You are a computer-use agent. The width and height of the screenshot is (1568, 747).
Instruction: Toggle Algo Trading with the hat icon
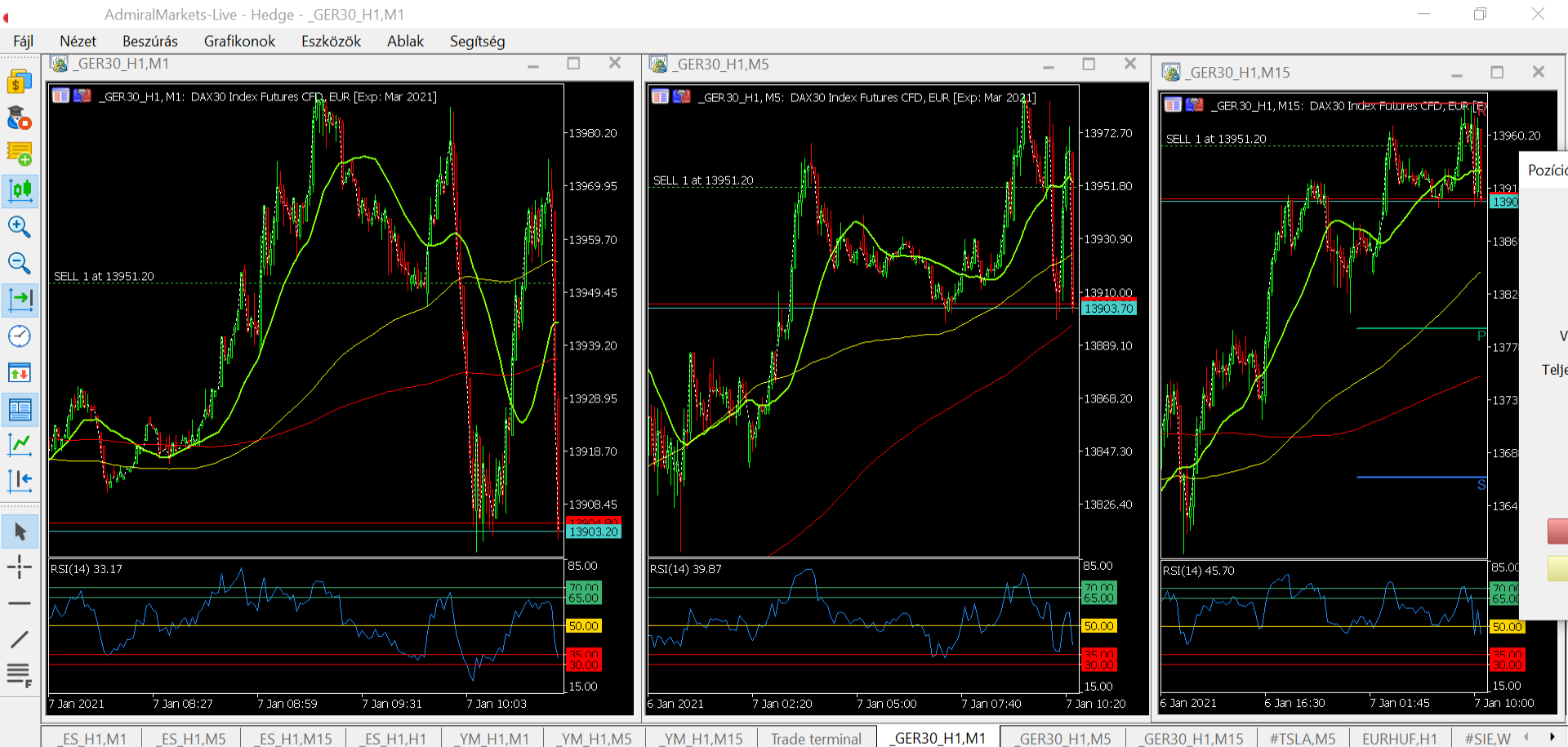20,118
